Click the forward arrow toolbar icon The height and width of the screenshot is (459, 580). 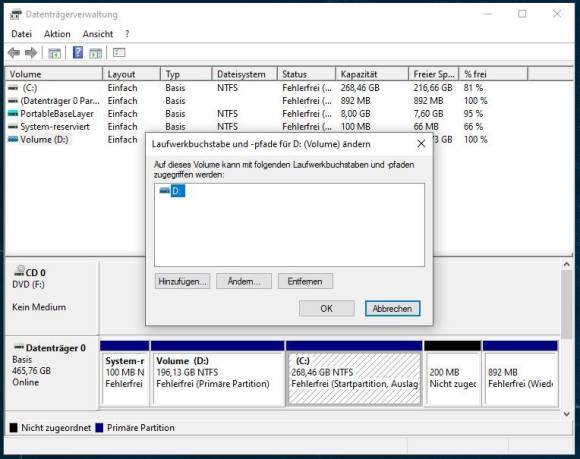pyautogui.click(x=31, y=53)
